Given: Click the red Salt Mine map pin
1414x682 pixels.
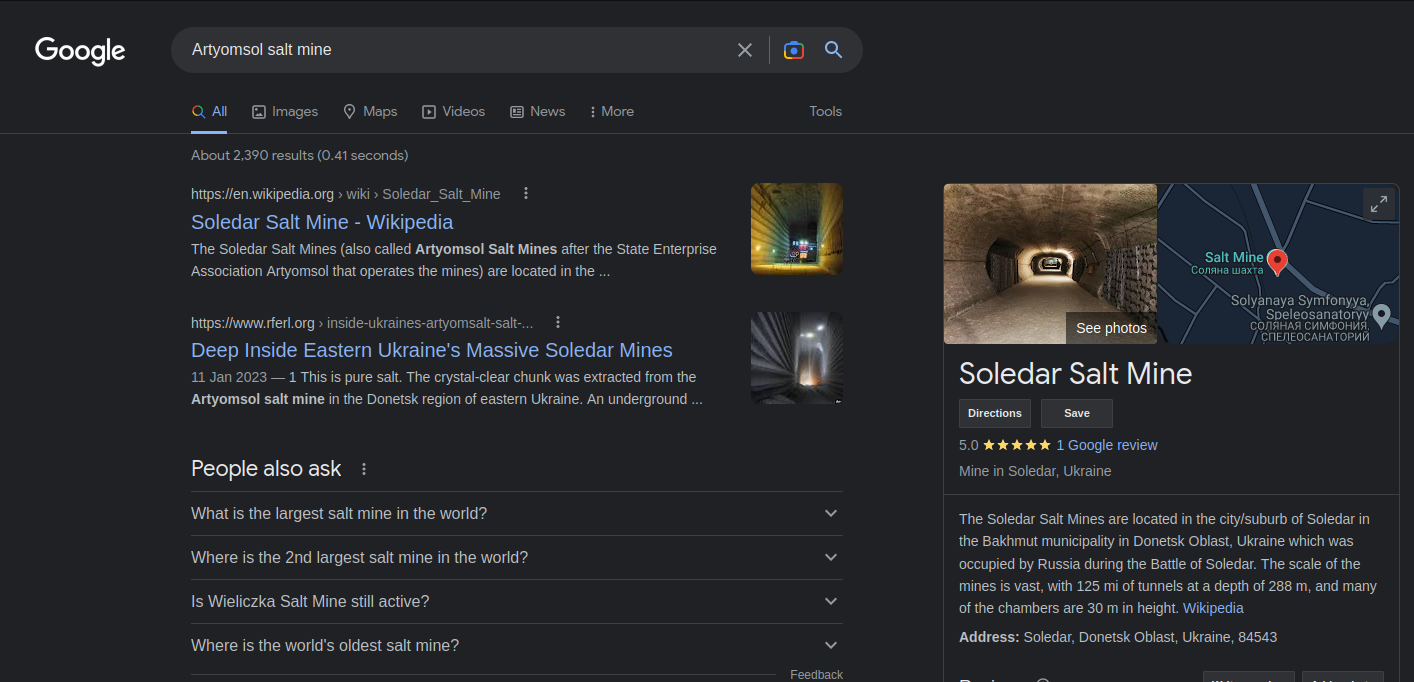Looking at the screenshot, I should (x=1277, y=263).
